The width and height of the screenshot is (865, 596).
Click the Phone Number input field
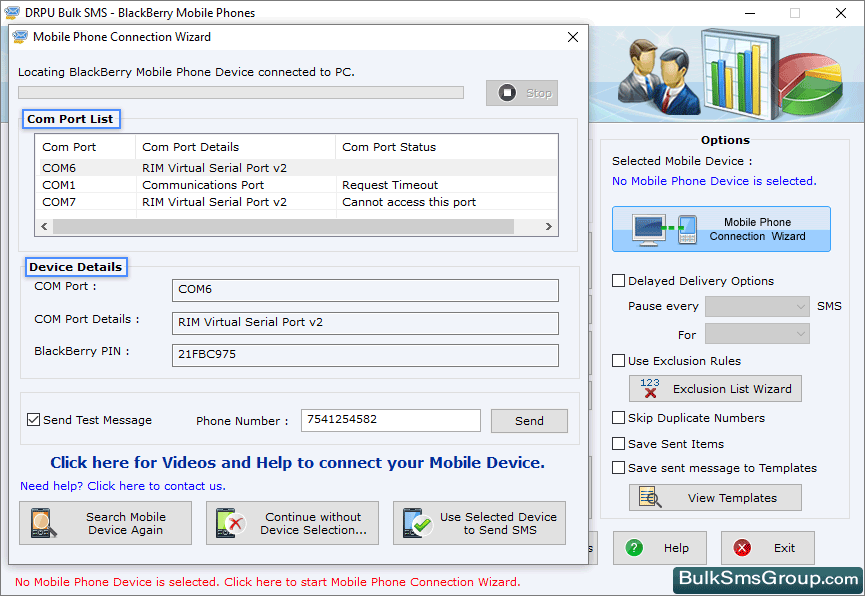pyautogui.click(x=391, y=421)
